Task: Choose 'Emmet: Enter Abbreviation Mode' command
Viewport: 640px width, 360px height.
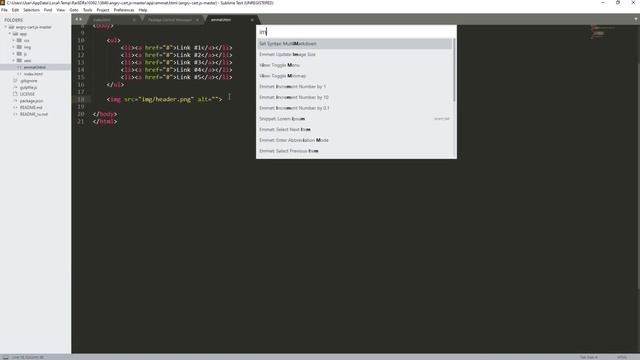Action: [x=354, y=140]
